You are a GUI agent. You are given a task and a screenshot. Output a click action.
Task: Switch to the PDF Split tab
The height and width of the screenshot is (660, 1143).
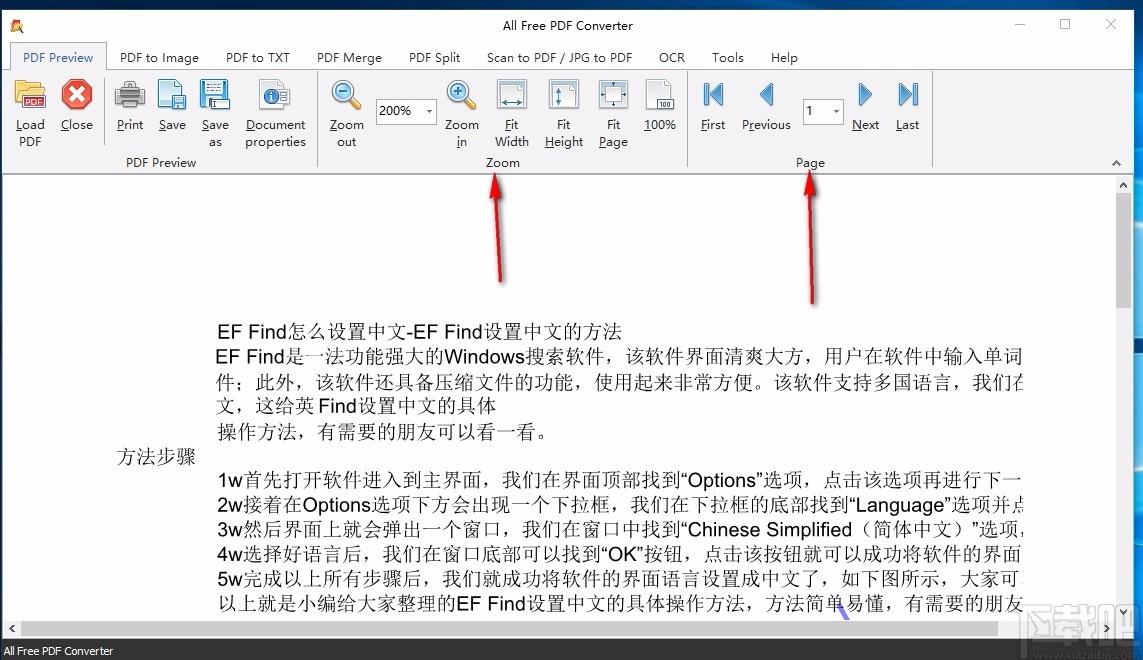pyautogui.click(x=434, y=58)
